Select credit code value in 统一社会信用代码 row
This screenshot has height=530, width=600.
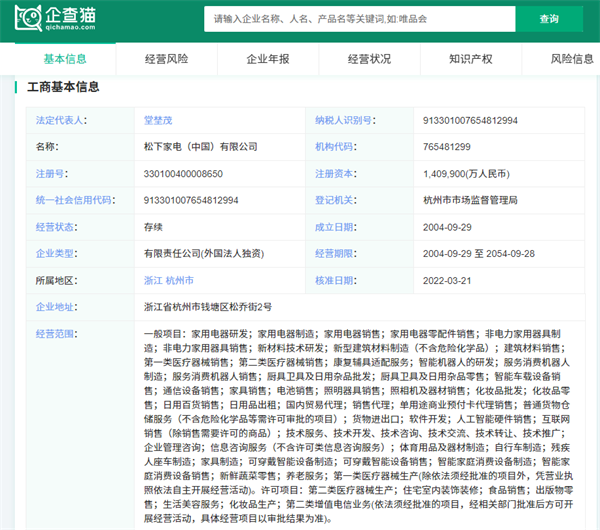coord(191,200)
